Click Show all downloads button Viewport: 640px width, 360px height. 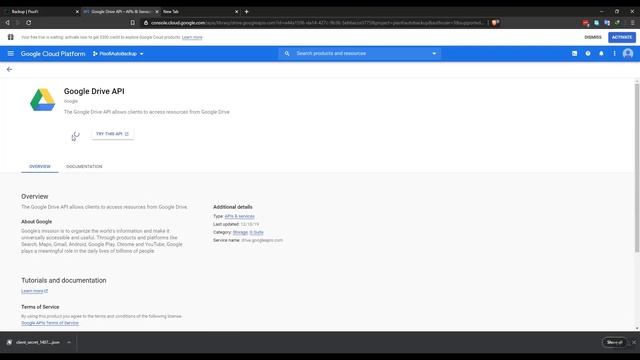point(614,342)
